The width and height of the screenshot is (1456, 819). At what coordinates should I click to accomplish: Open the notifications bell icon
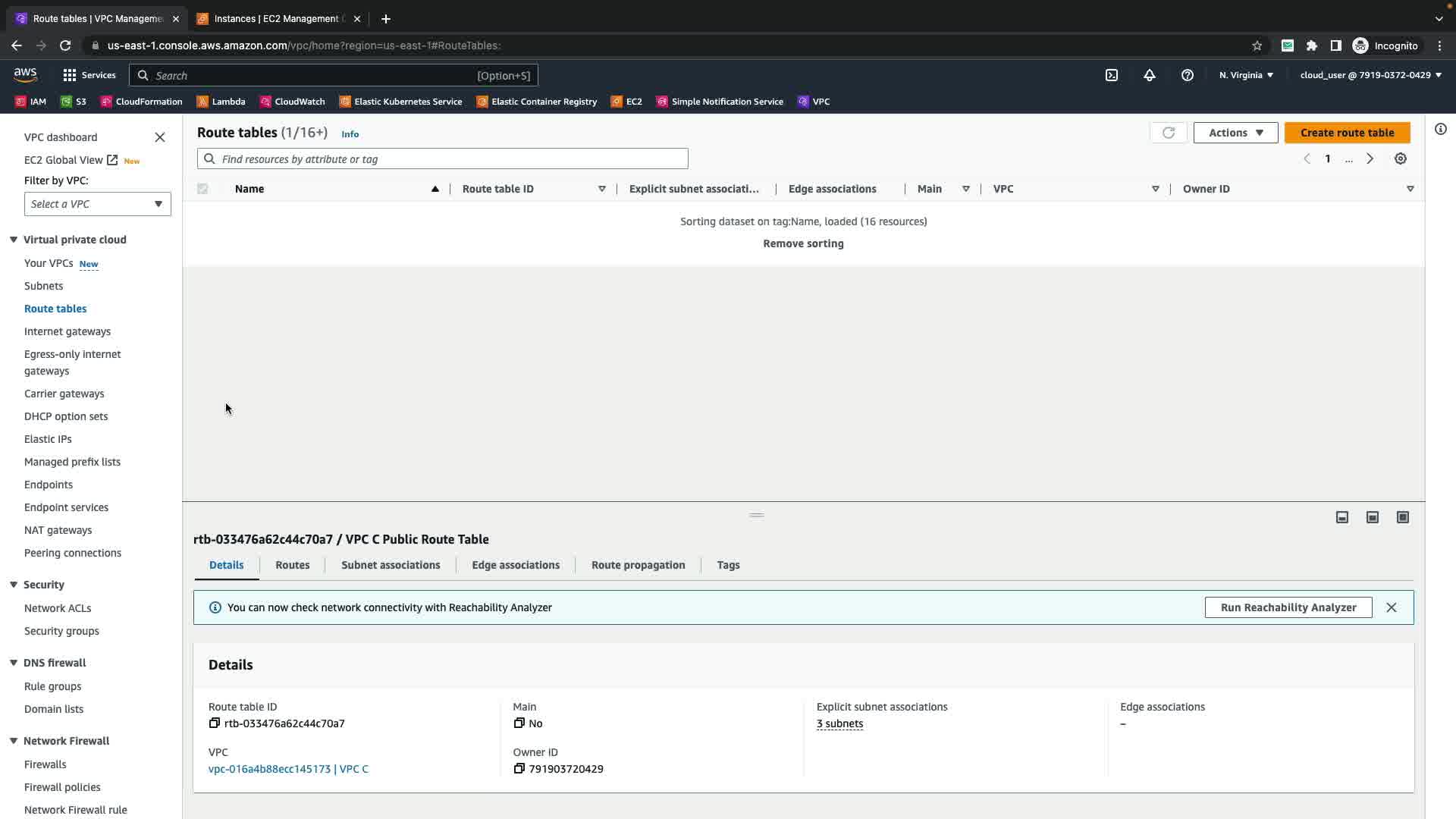(1149, 75)
